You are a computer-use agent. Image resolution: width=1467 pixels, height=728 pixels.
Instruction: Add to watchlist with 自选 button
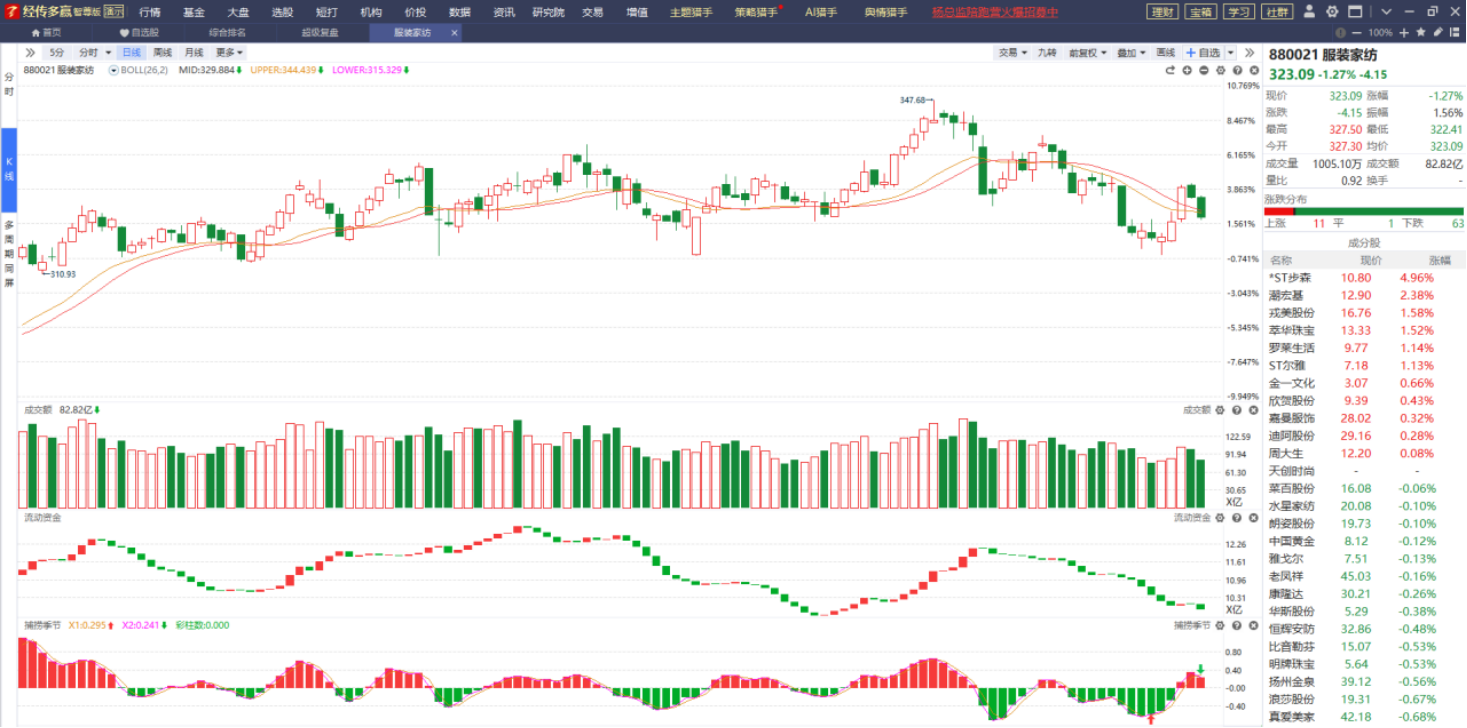pos(1204,52)
